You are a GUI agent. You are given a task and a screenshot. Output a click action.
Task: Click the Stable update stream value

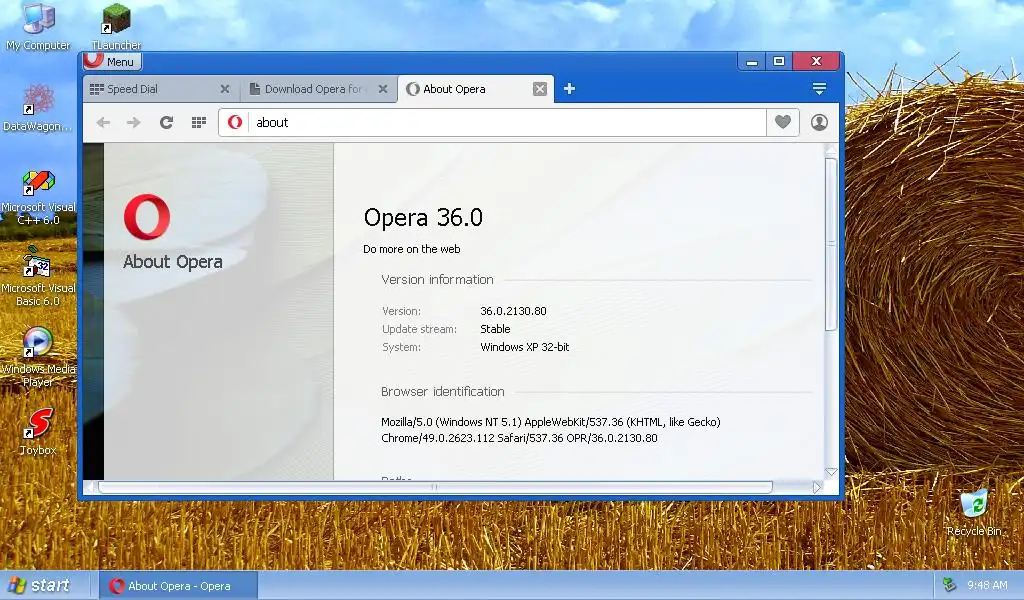(x=495, y=329)
